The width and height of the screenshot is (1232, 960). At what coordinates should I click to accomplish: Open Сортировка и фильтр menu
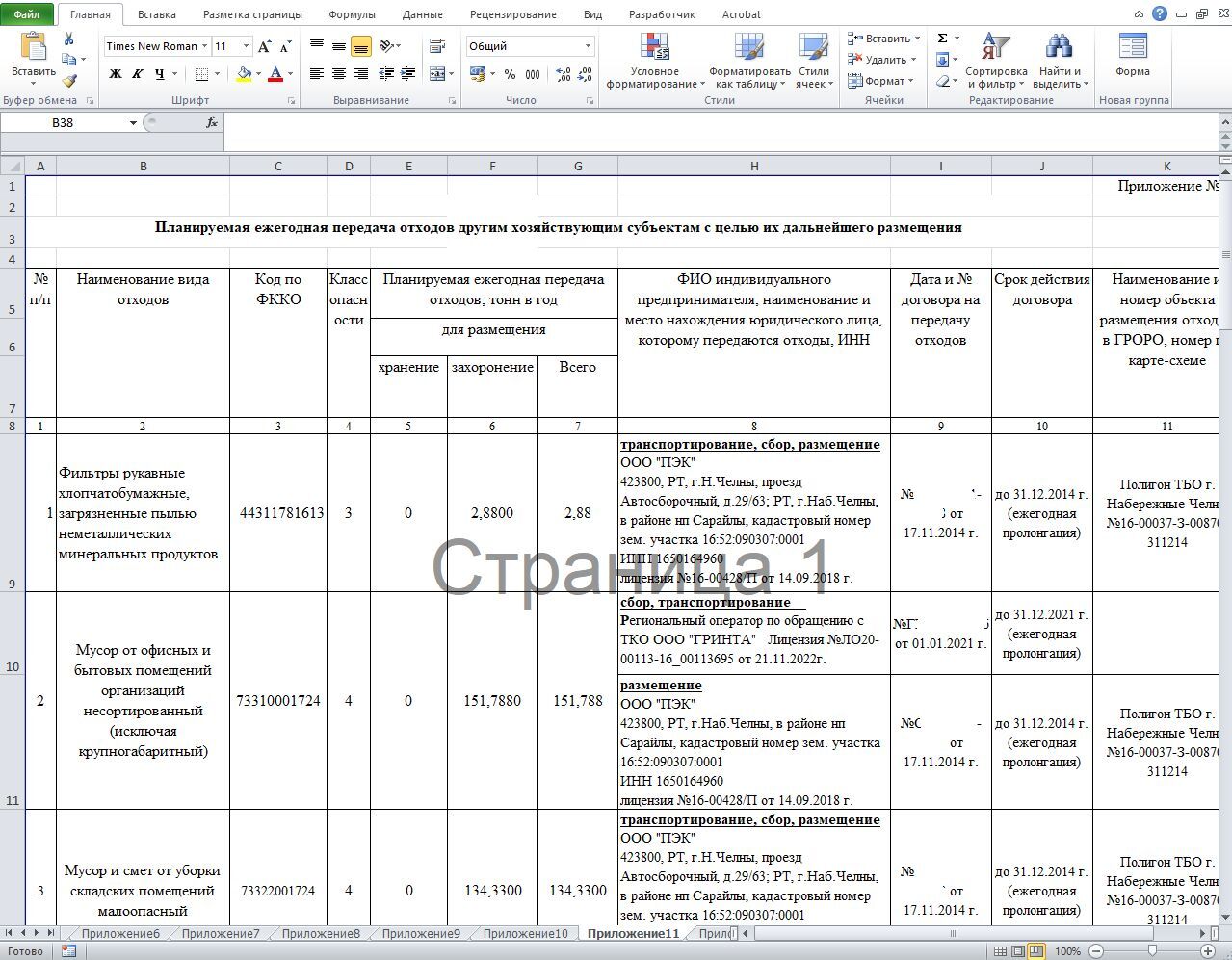point(996,62)
